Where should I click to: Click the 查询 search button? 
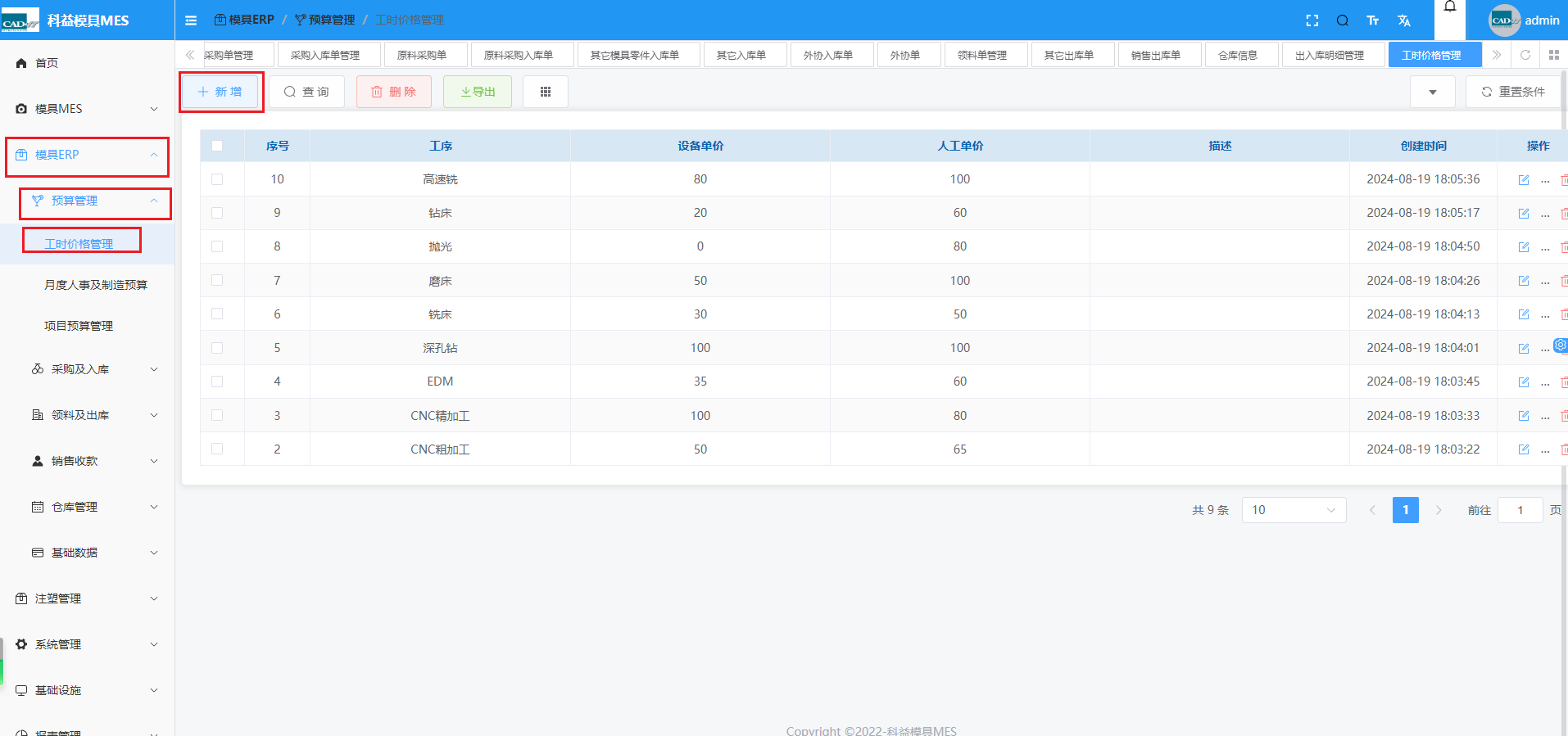tap(306, 92)
